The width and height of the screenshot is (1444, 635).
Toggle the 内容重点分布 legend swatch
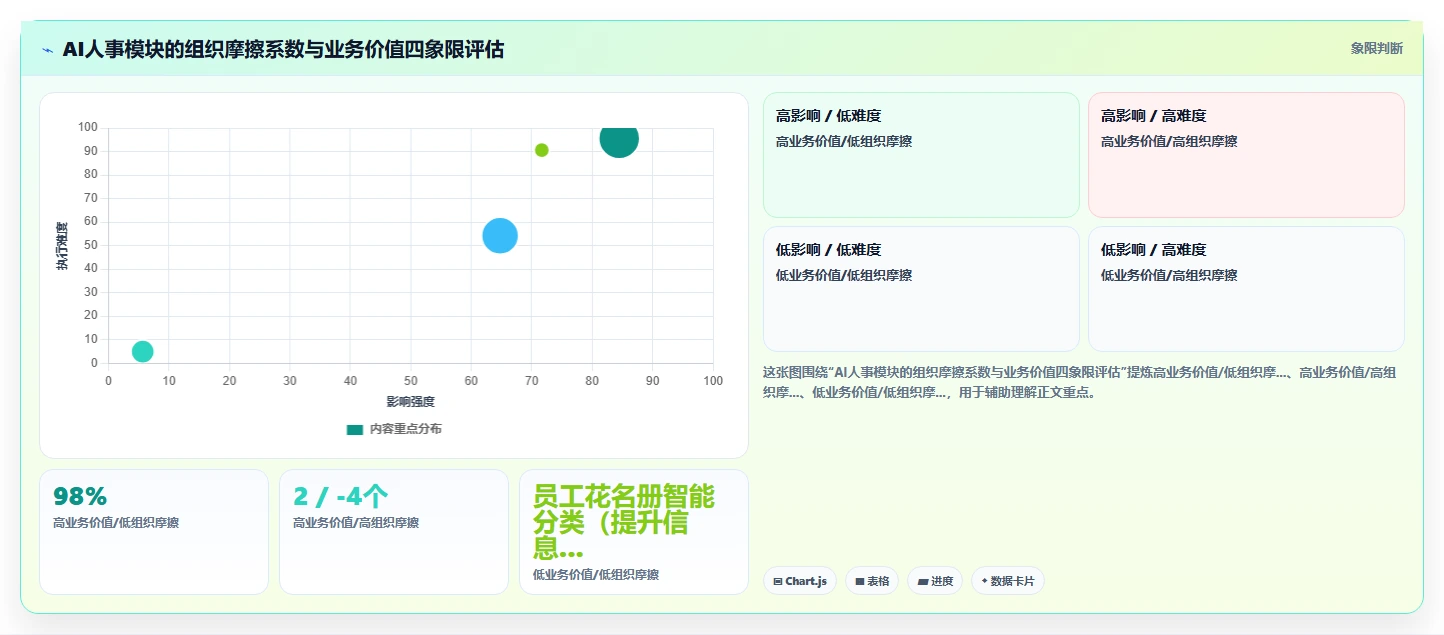point(354,429)
